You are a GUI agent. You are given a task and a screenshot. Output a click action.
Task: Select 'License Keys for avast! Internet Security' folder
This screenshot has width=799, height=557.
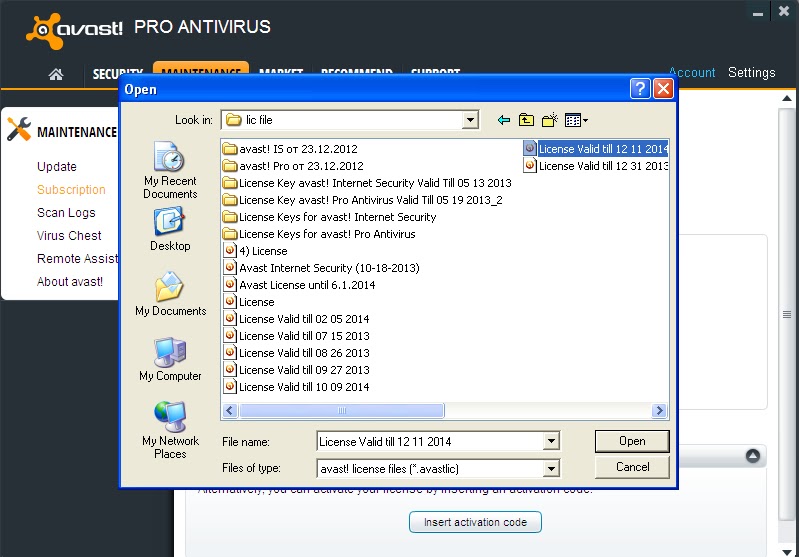[x=330, y=217]
